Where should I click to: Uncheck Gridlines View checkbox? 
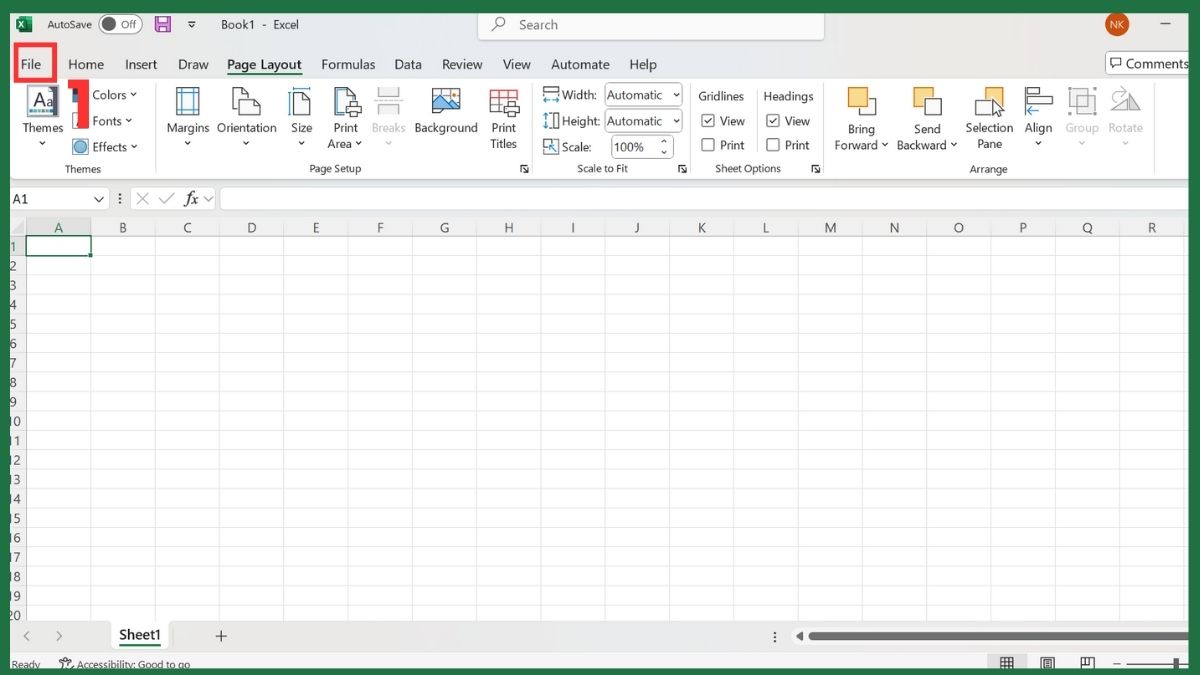(x=707, y=120)
